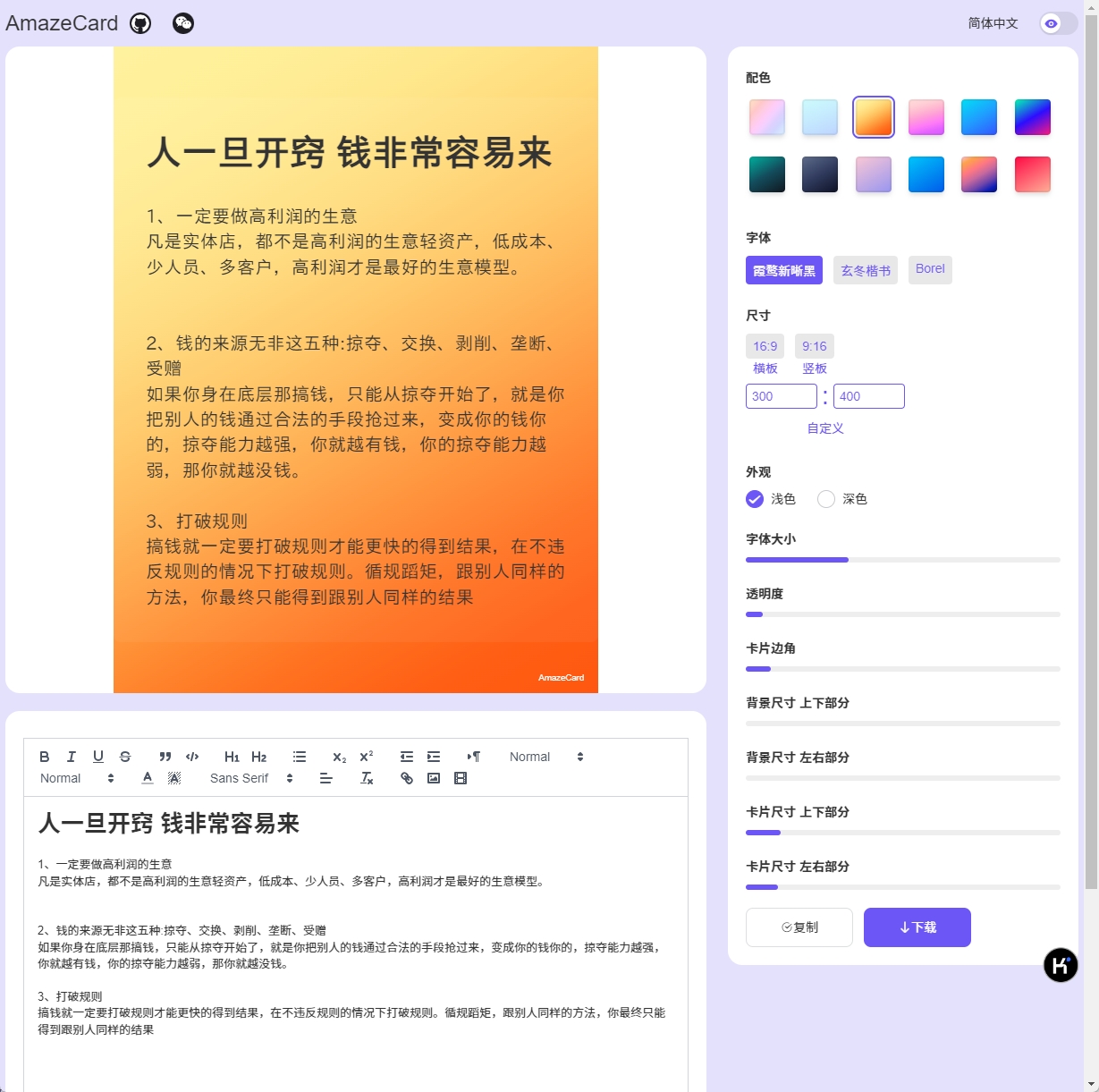The width and height of the screenshot is (1099, 1092).
Task: Click the height field showing 400
Action: point(869,396)
